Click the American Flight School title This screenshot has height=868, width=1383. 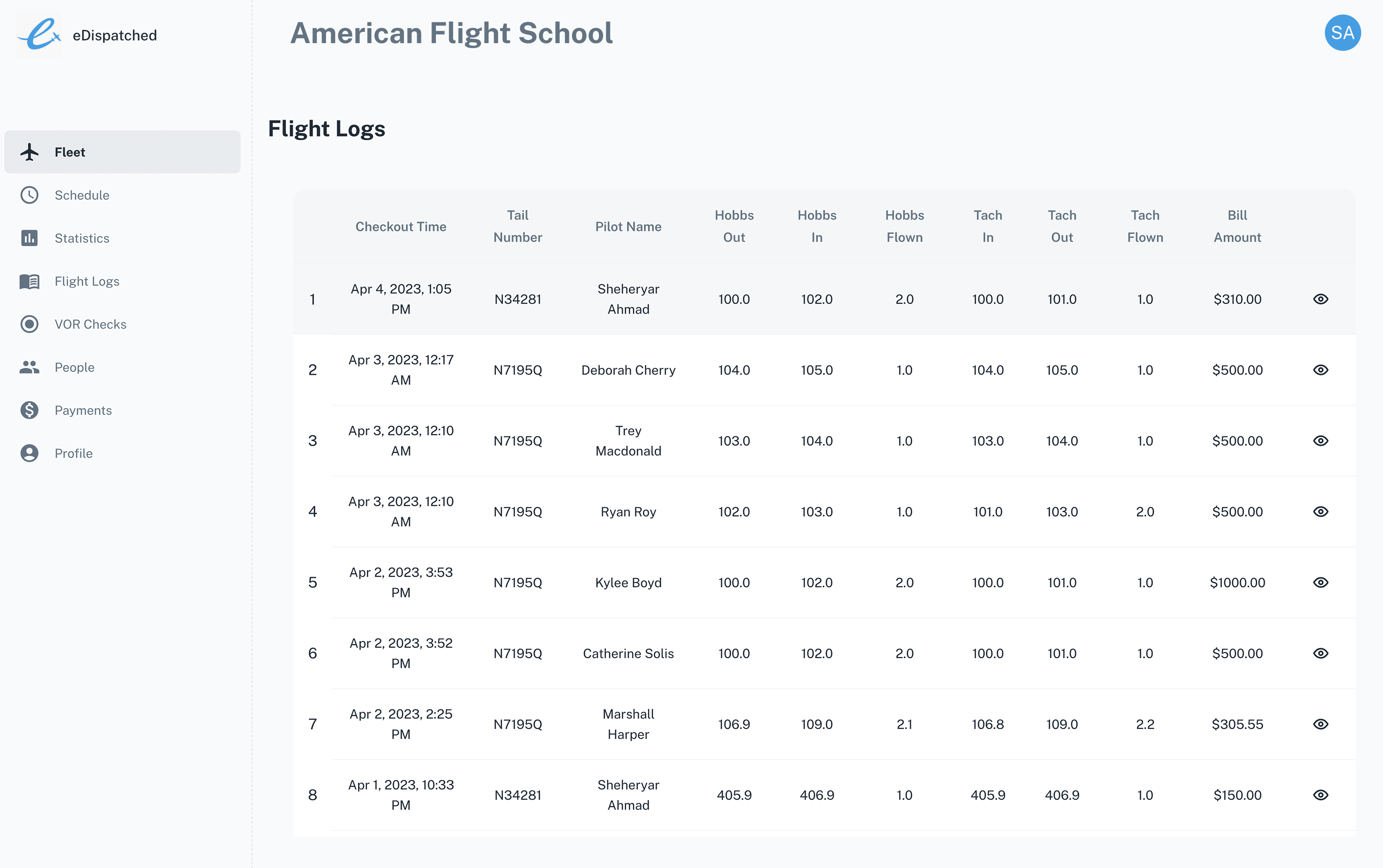point(452,33)
